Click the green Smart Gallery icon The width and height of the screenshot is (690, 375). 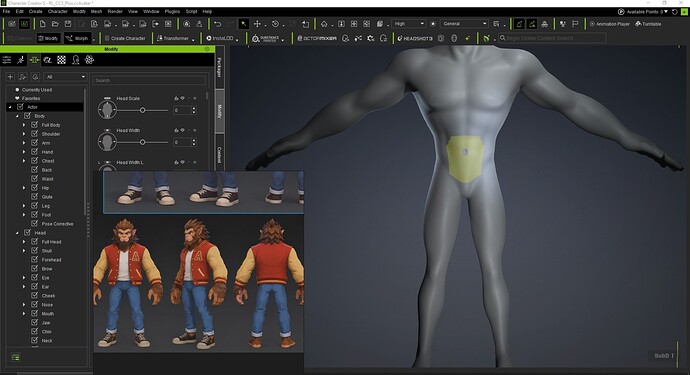(486, 38)
